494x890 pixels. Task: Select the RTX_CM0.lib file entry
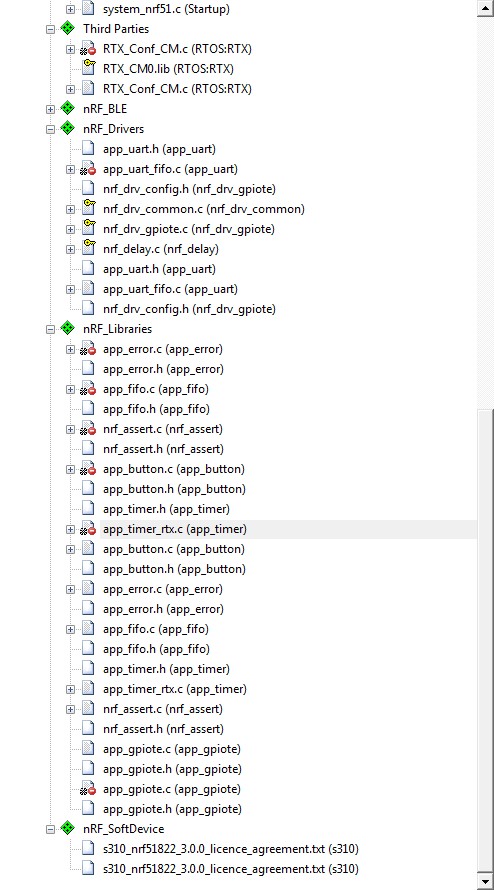pos(168,69)
